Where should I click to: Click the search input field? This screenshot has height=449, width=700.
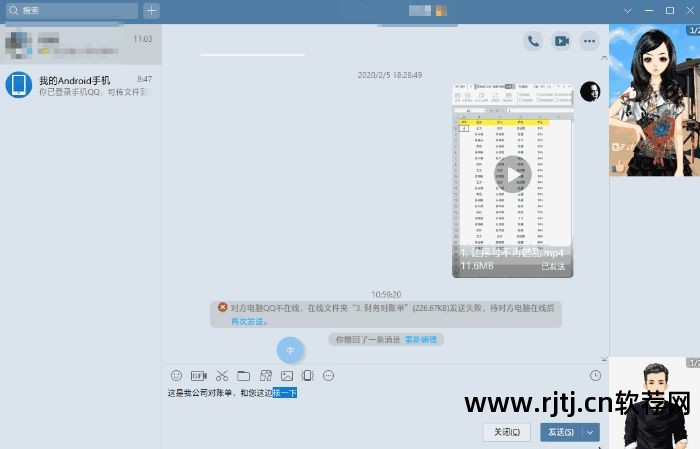coord(72,11)
